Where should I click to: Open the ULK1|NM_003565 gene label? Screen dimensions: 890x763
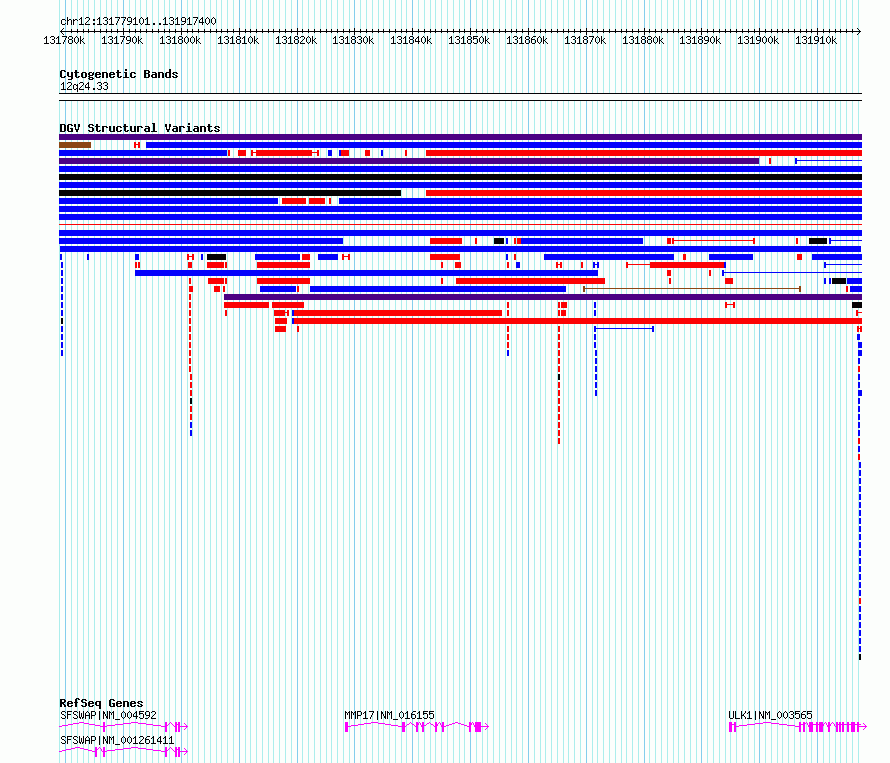coord(770,715)
